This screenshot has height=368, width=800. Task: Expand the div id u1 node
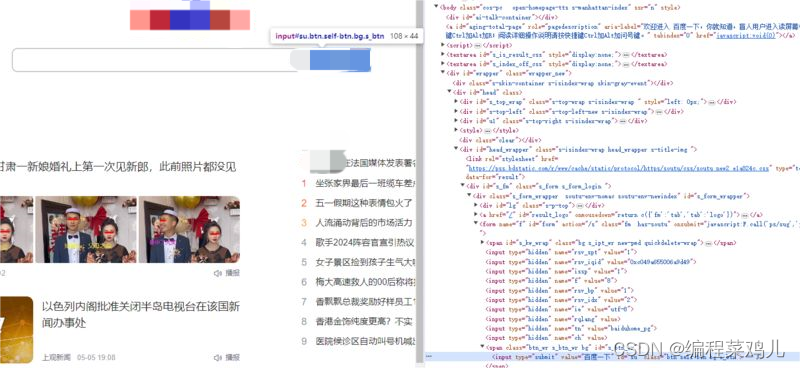point(456,121)
